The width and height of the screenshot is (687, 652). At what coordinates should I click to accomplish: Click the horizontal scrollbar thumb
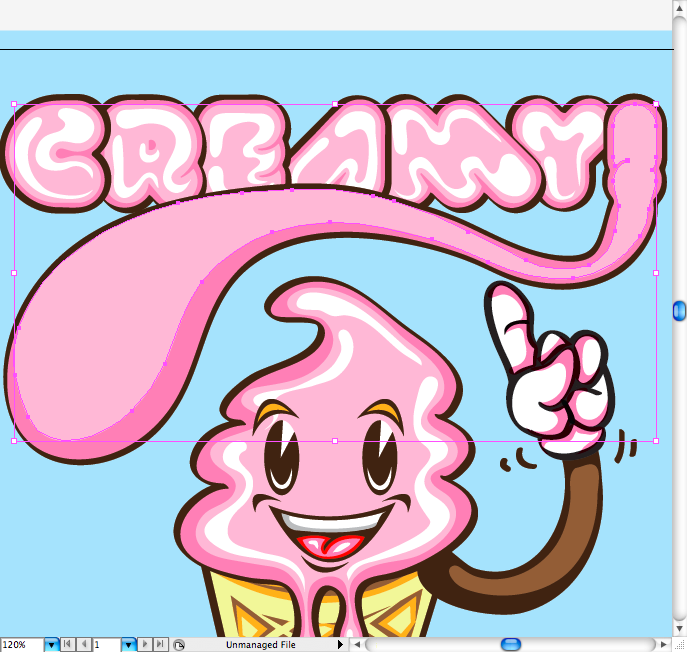pyautogui.click(x=511, y=645)
